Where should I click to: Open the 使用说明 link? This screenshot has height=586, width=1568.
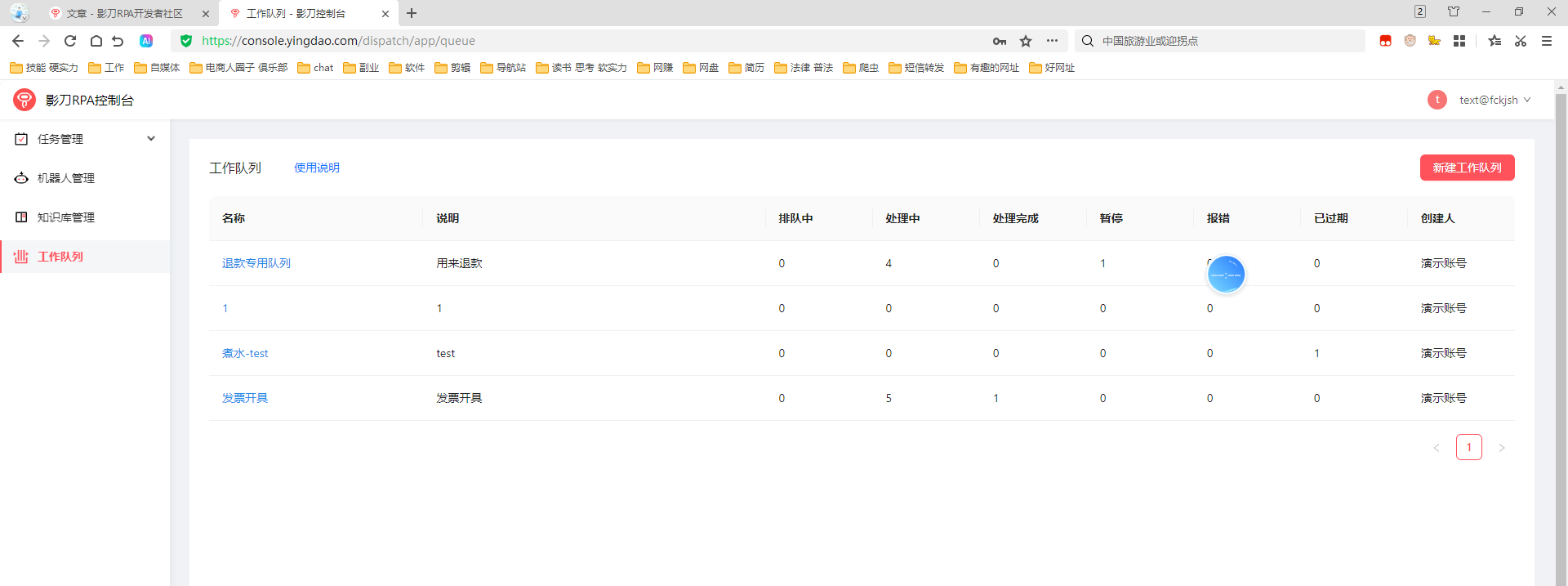(317, 168)
